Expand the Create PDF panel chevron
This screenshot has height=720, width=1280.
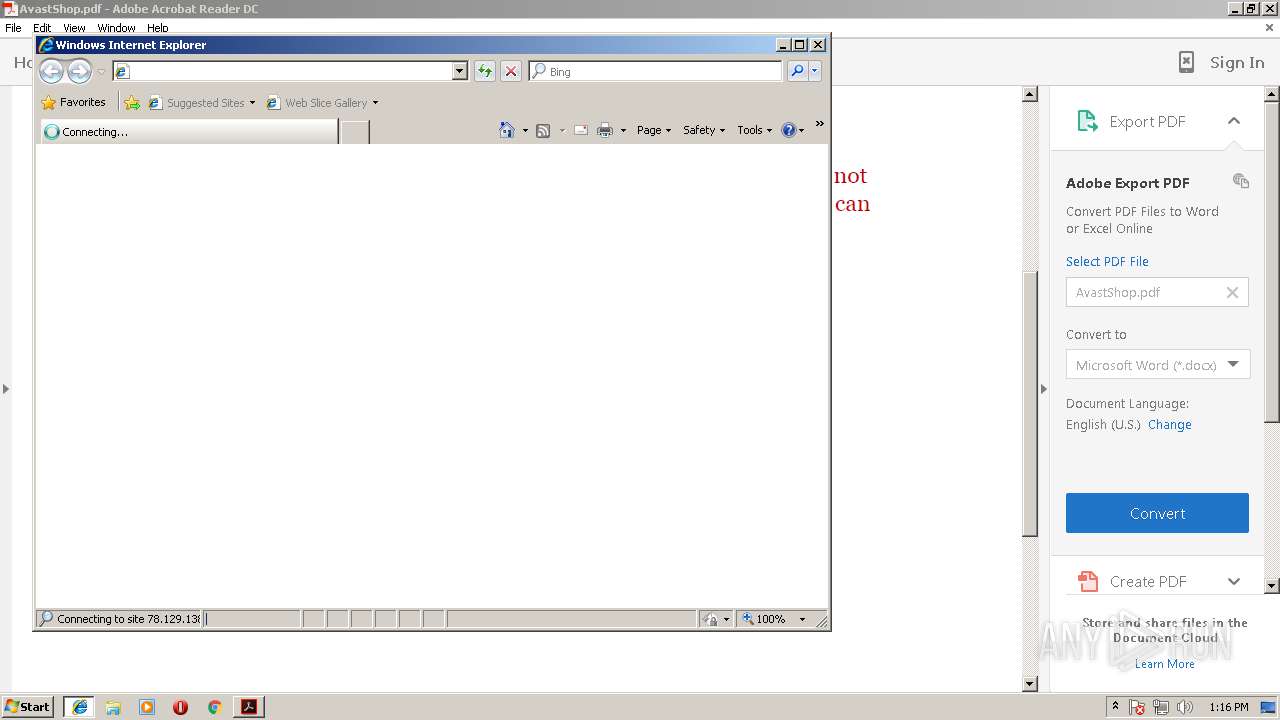coord(1234,581)
